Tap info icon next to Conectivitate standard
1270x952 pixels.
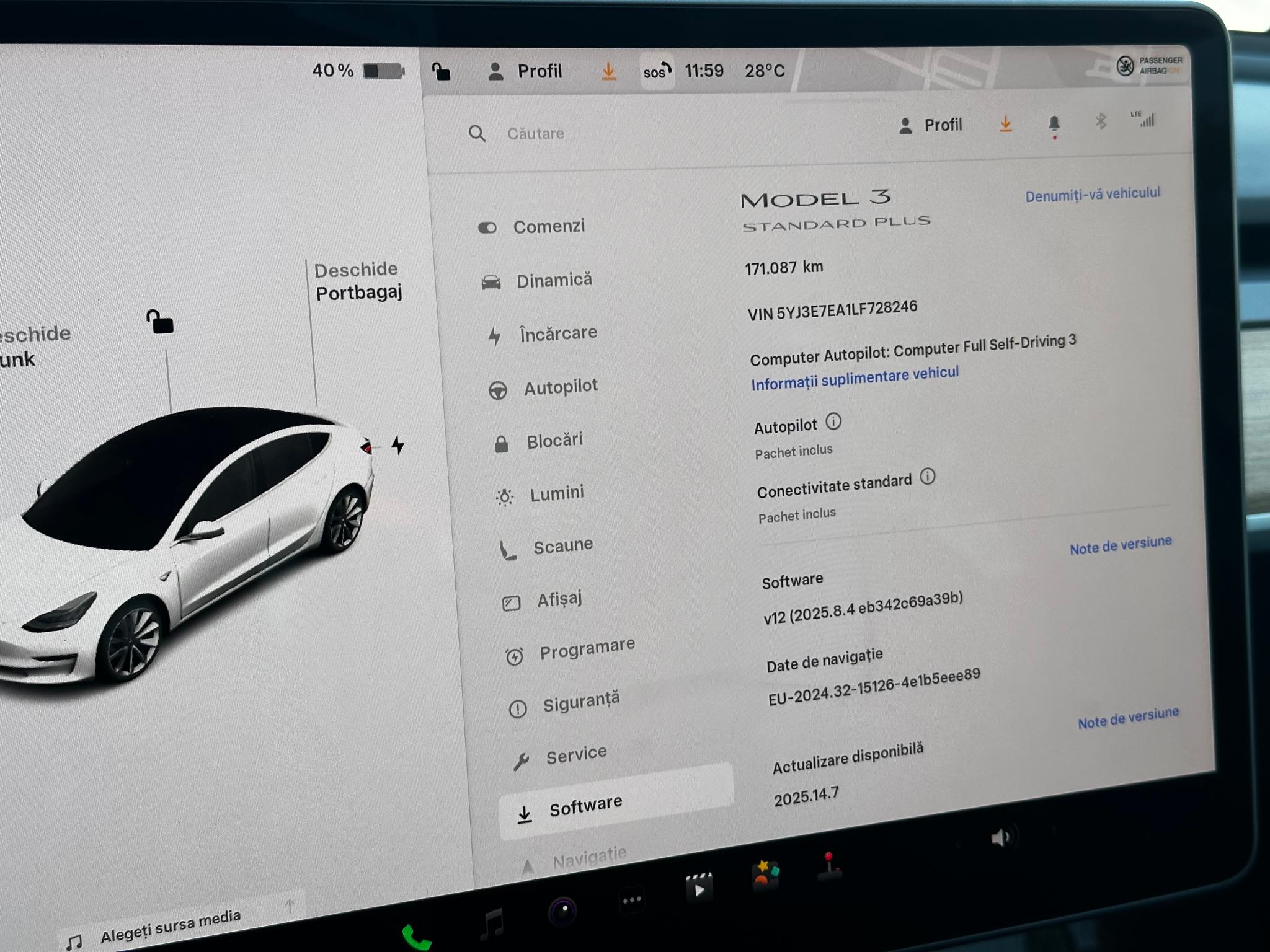927,477
